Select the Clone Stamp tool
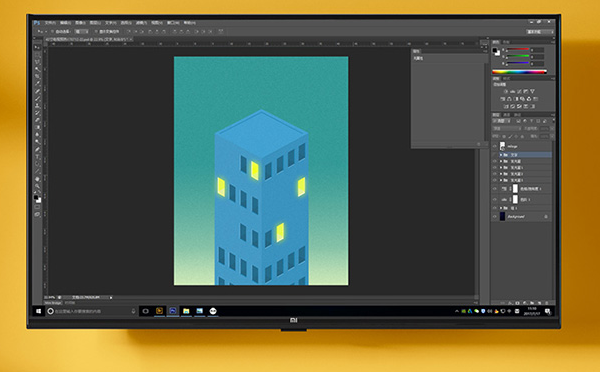Viewport: 600px width, 372px height. [37, 106]
